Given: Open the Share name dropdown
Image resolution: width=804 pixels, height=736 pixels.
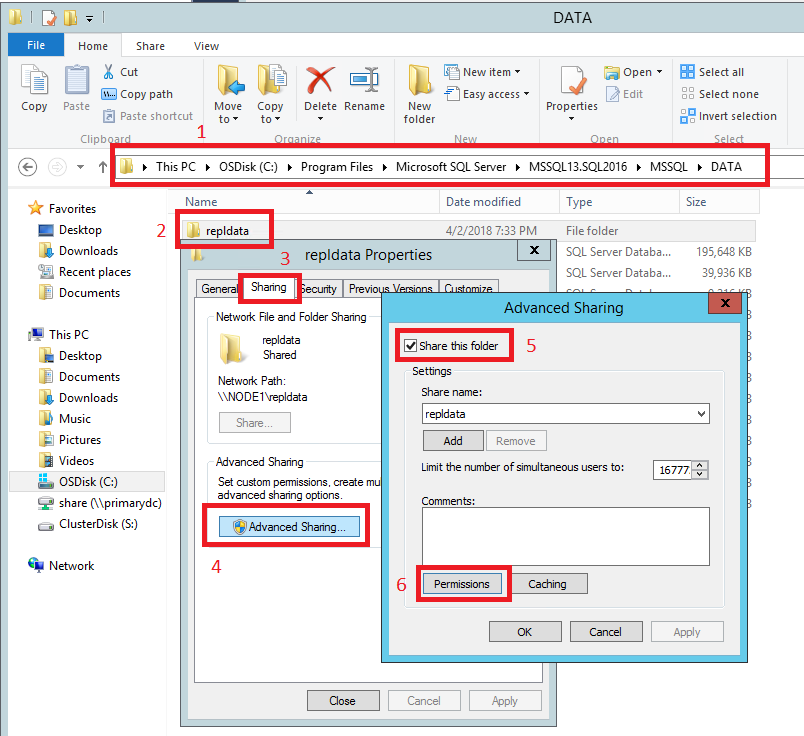Looking at the screenshot, I should [x=701, y=414].
